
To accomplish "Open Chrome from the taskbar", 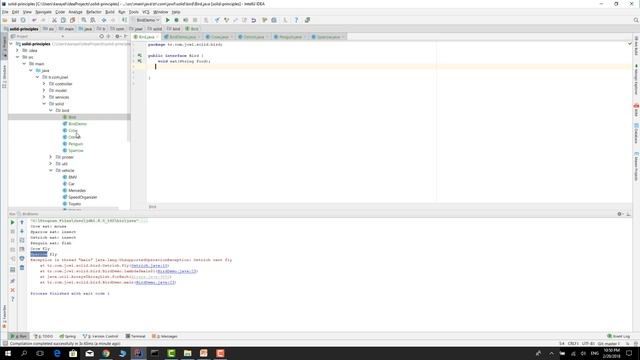I will click(106, 353).
